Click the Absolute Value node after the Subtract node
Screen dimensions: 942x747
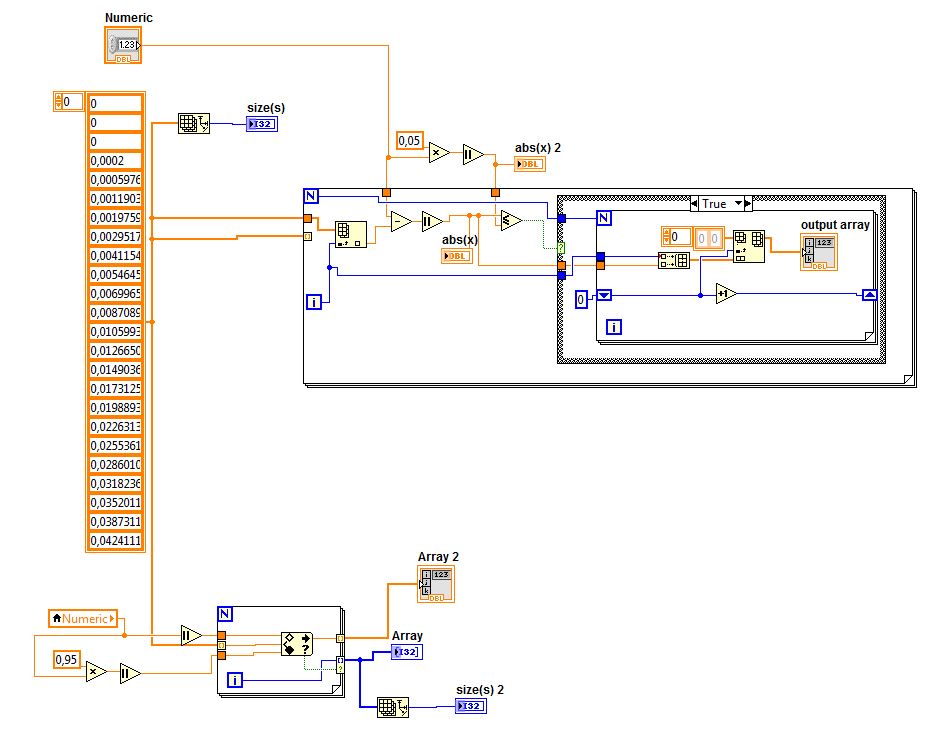click(432, 221)
